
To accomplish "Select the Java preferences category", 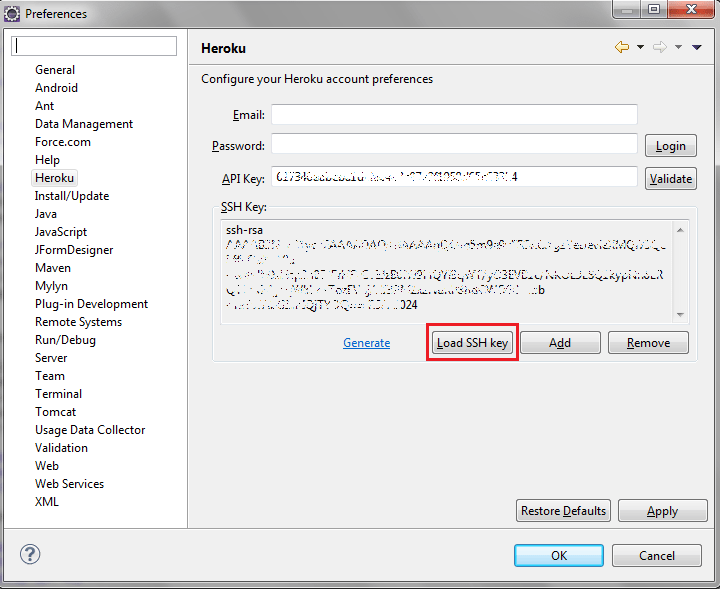I will pyautogui.click(x=45, y=214).
